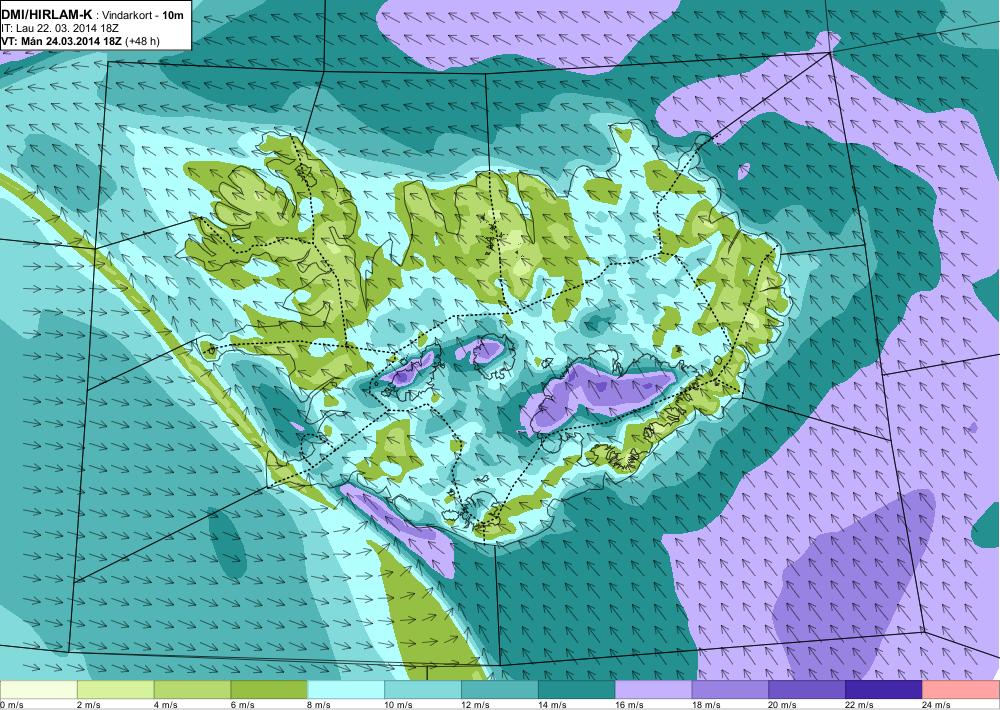This screenshot has height=710, width=1000.
Task: Pick the teal 12–14 m/s legend swatch
Action: [x=499, y=690]
